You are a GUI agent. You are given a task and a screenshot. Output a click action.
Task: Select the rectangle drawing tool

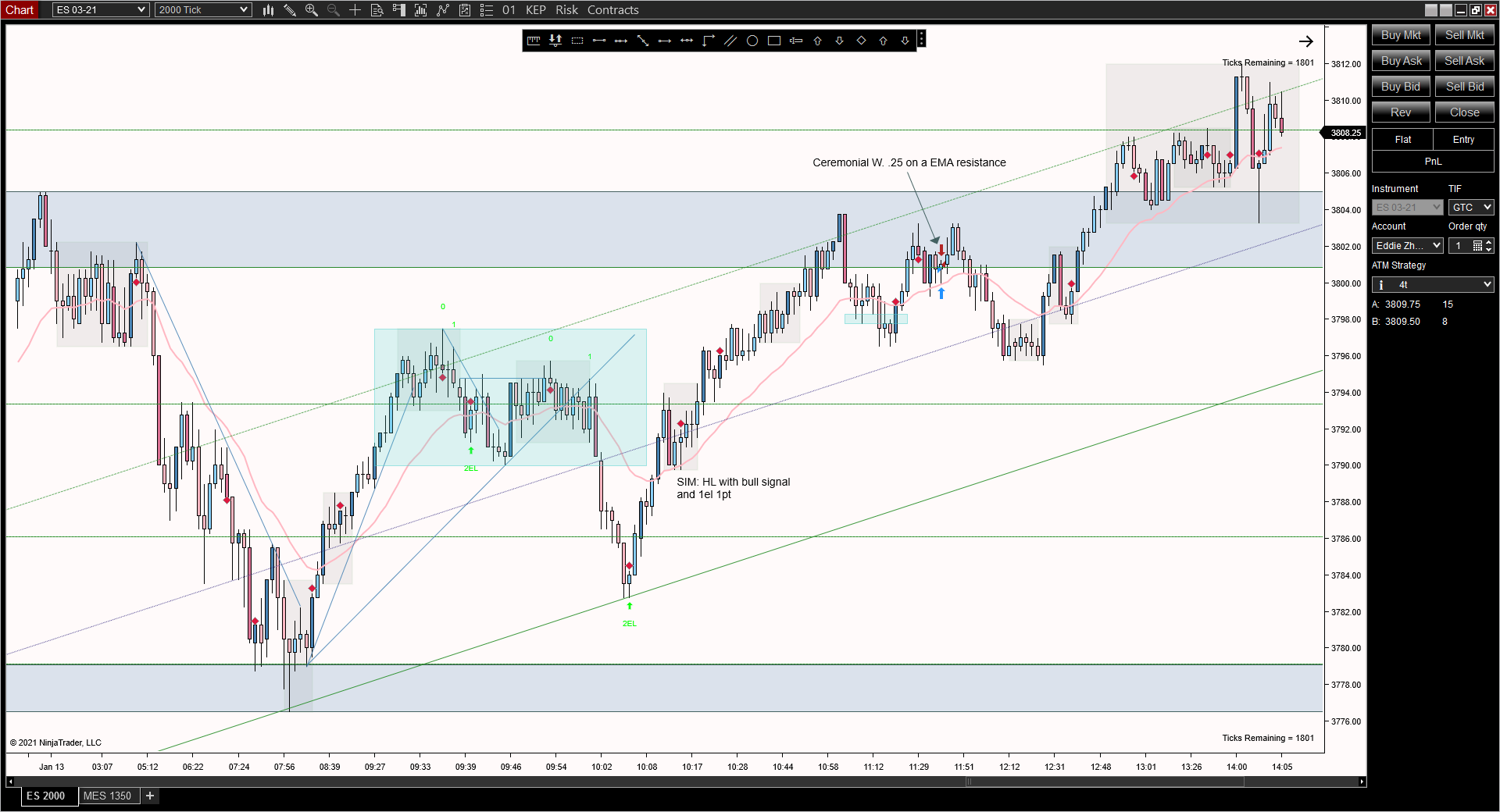pos(774,41)
